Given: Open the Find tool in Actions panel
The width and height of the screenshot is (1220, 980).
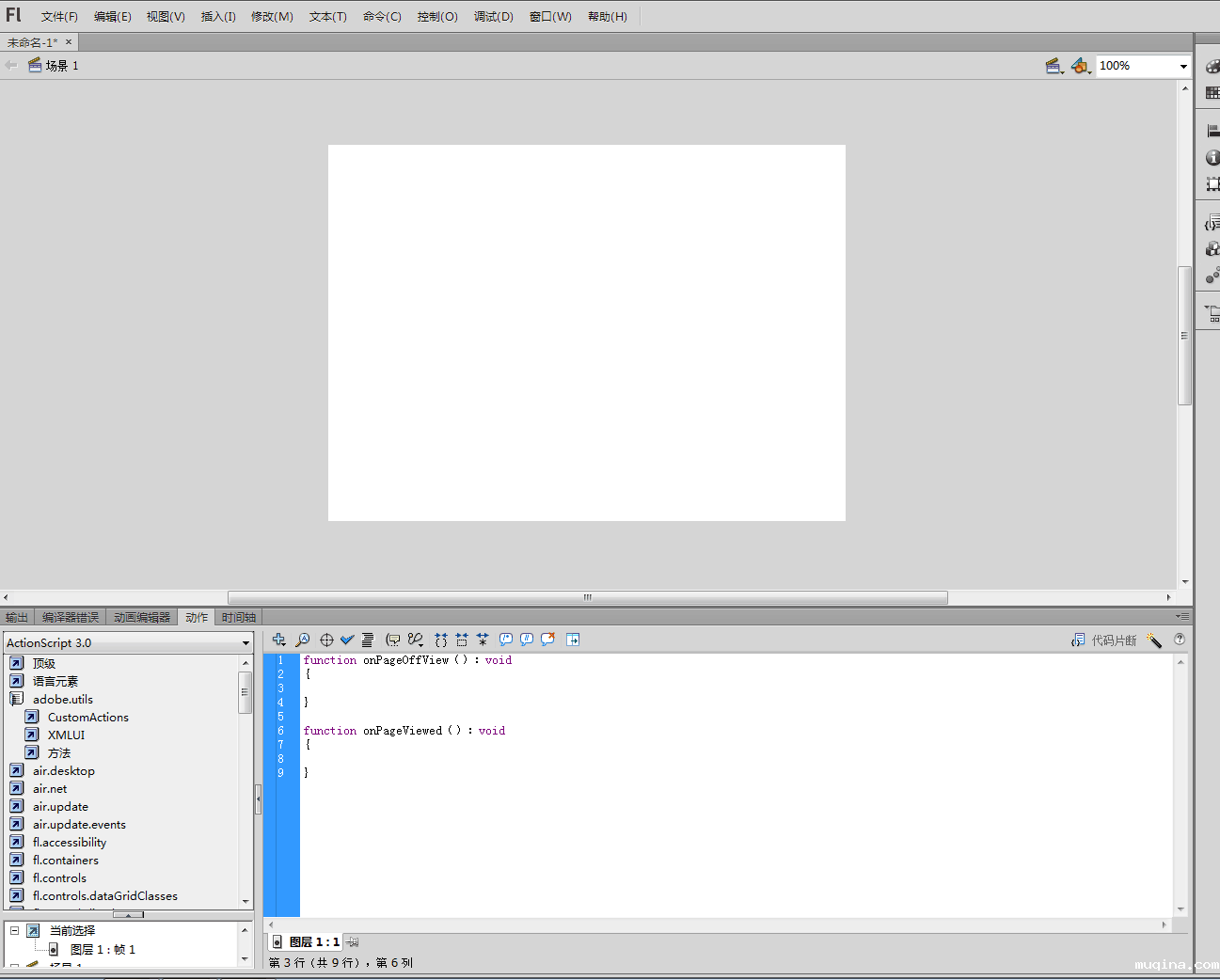Looking at the screenshot, I should point(303,640).
